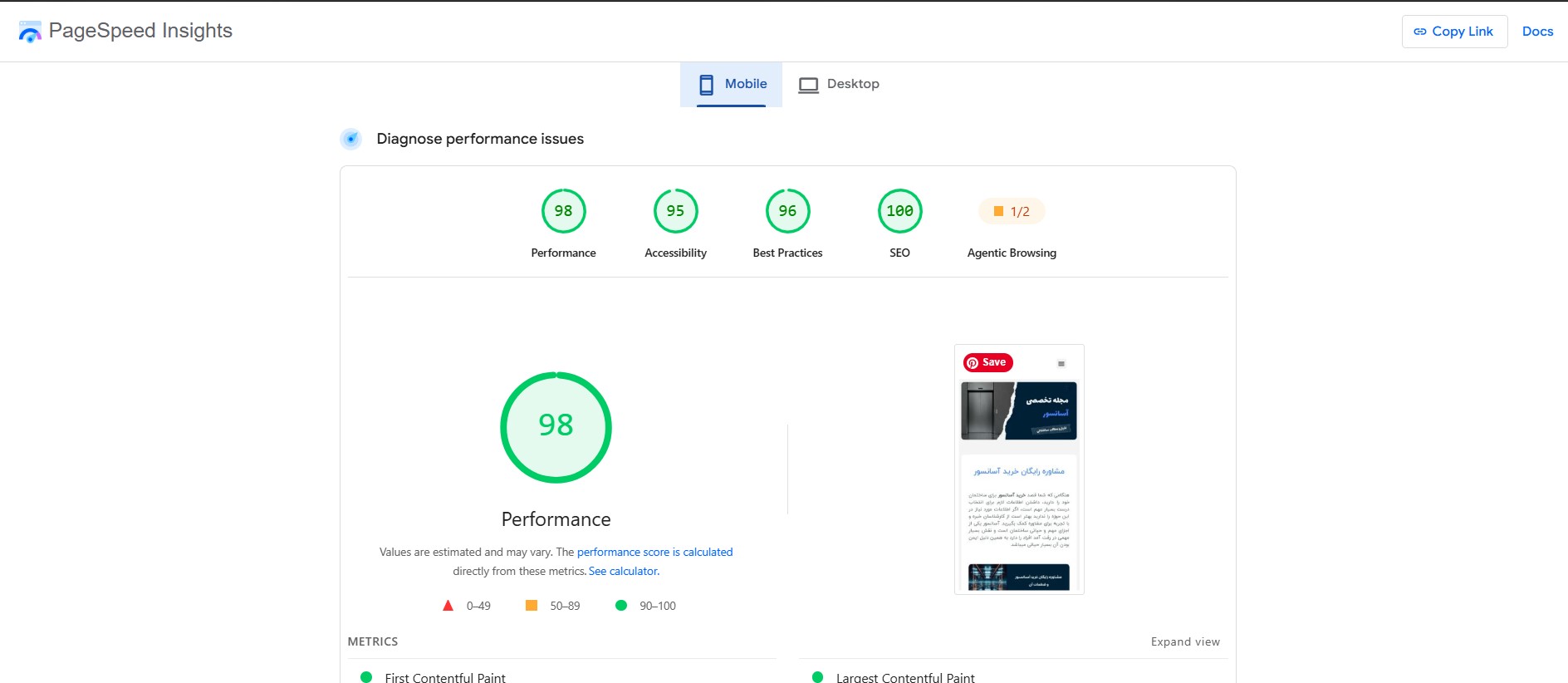
Task: Select the Accessibility score gauge 95
Action: click(x=675, y=211)
